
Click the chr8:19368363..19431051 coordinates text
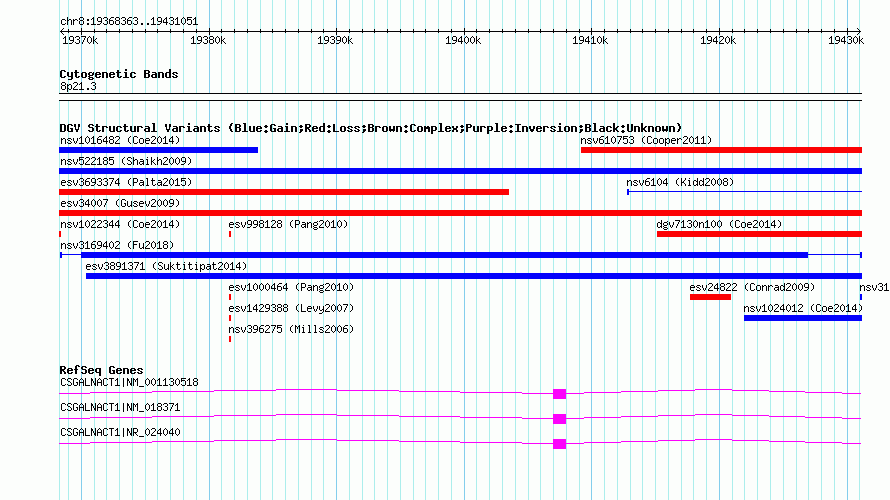129,22
